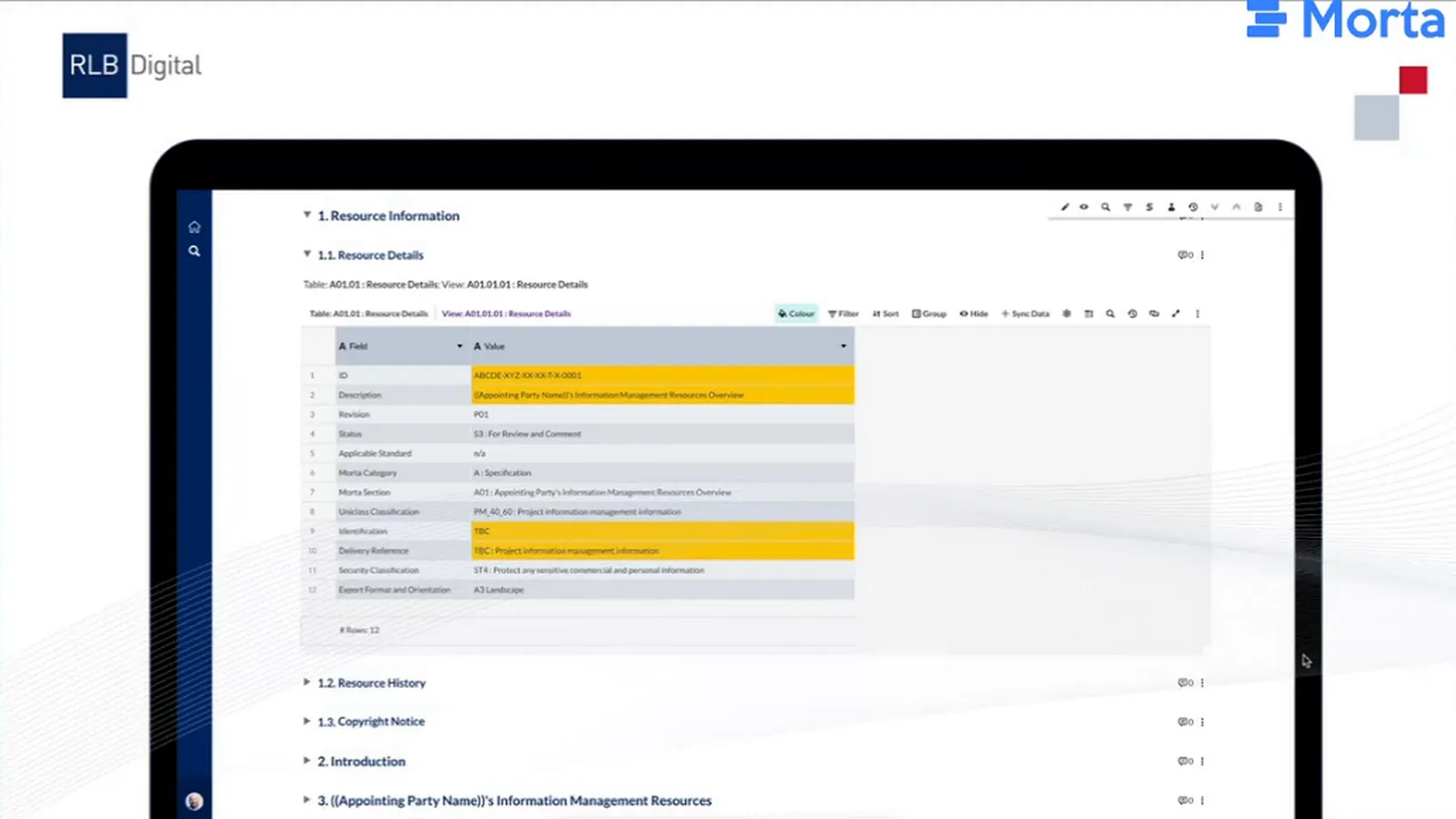
Task: Open the table settings gear icon
Action: (x=1067, y=313)
